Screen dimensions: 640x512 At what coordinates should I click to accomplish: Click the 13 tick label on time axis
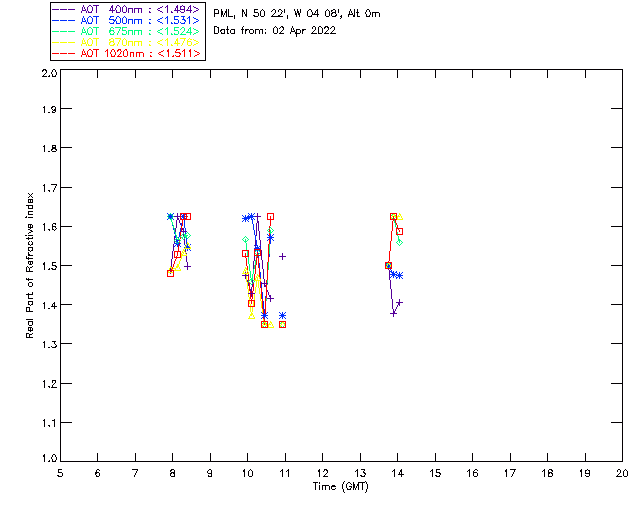(x=360, y=473)
